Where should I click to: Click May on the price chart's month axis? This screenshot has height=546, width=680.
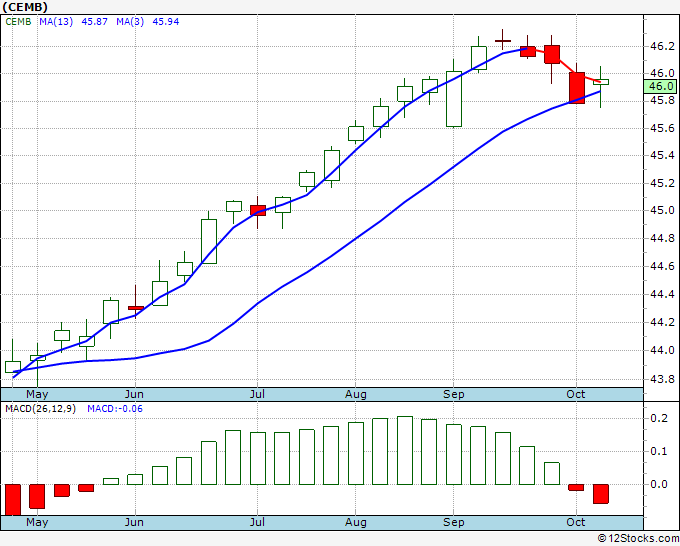click(37, 394)
